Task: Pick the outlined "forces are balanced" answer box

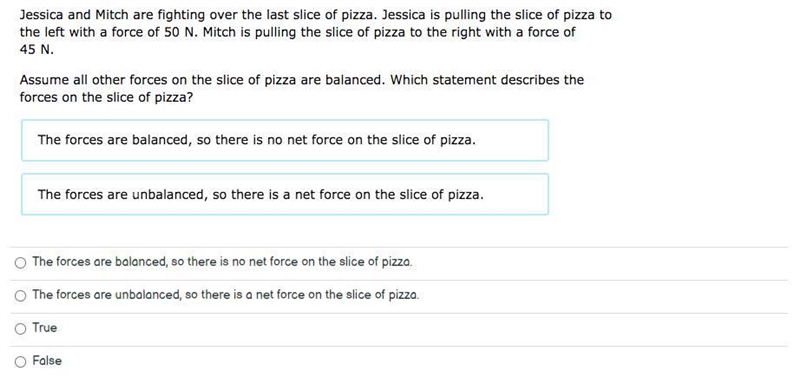Action: click(285, 140)
